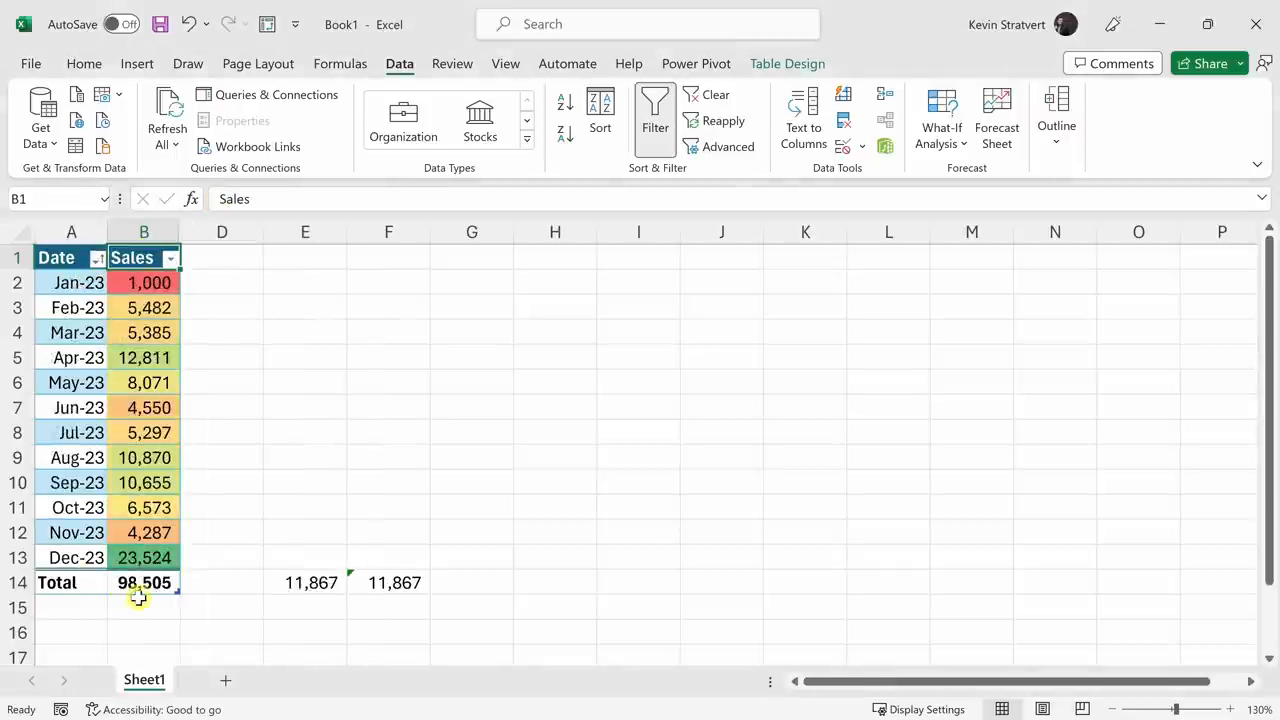
Task: Adjust the zoom slider handle
Action: [x=1176, y=709]
